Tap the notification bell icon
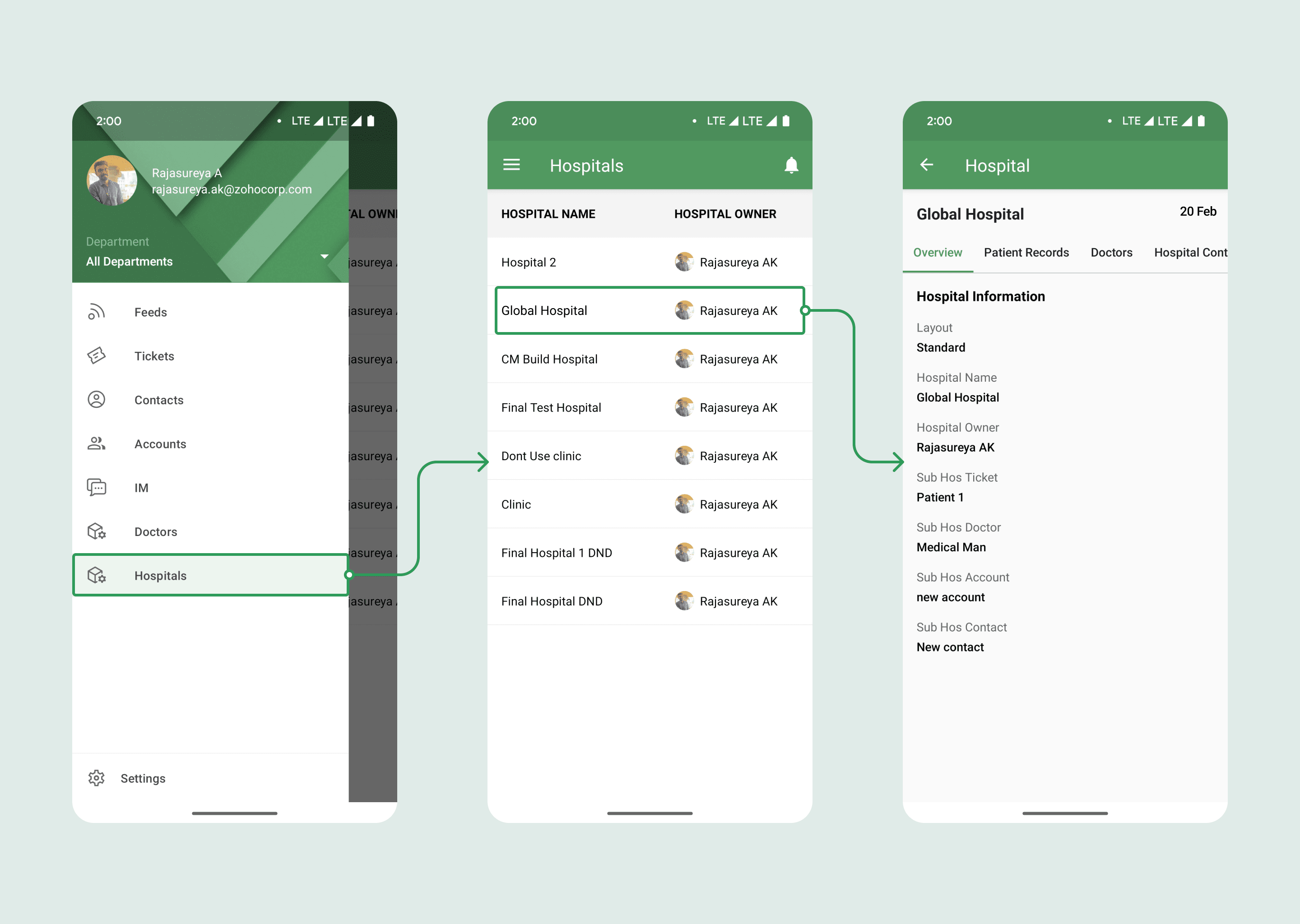Screen dimensions: 1300x924 click(x=790, y=165)
